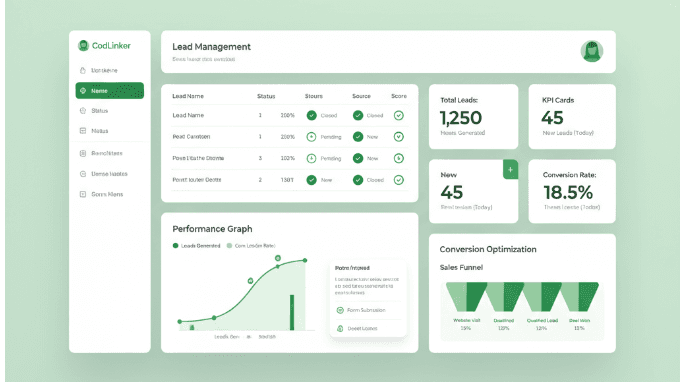This screenshot has width=687, height=382.
Task: Open the KPI Cards 45 card
Action: (572, 117)
